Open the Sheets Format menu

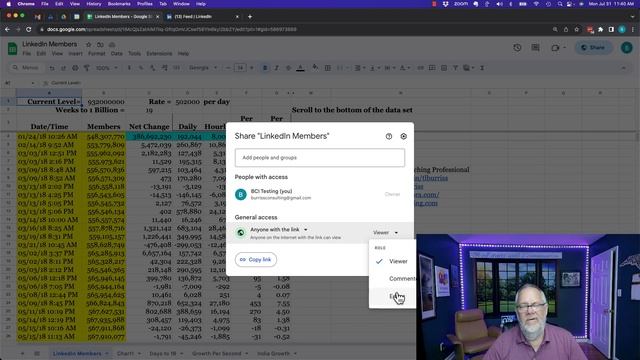click(x=97, y=53)
